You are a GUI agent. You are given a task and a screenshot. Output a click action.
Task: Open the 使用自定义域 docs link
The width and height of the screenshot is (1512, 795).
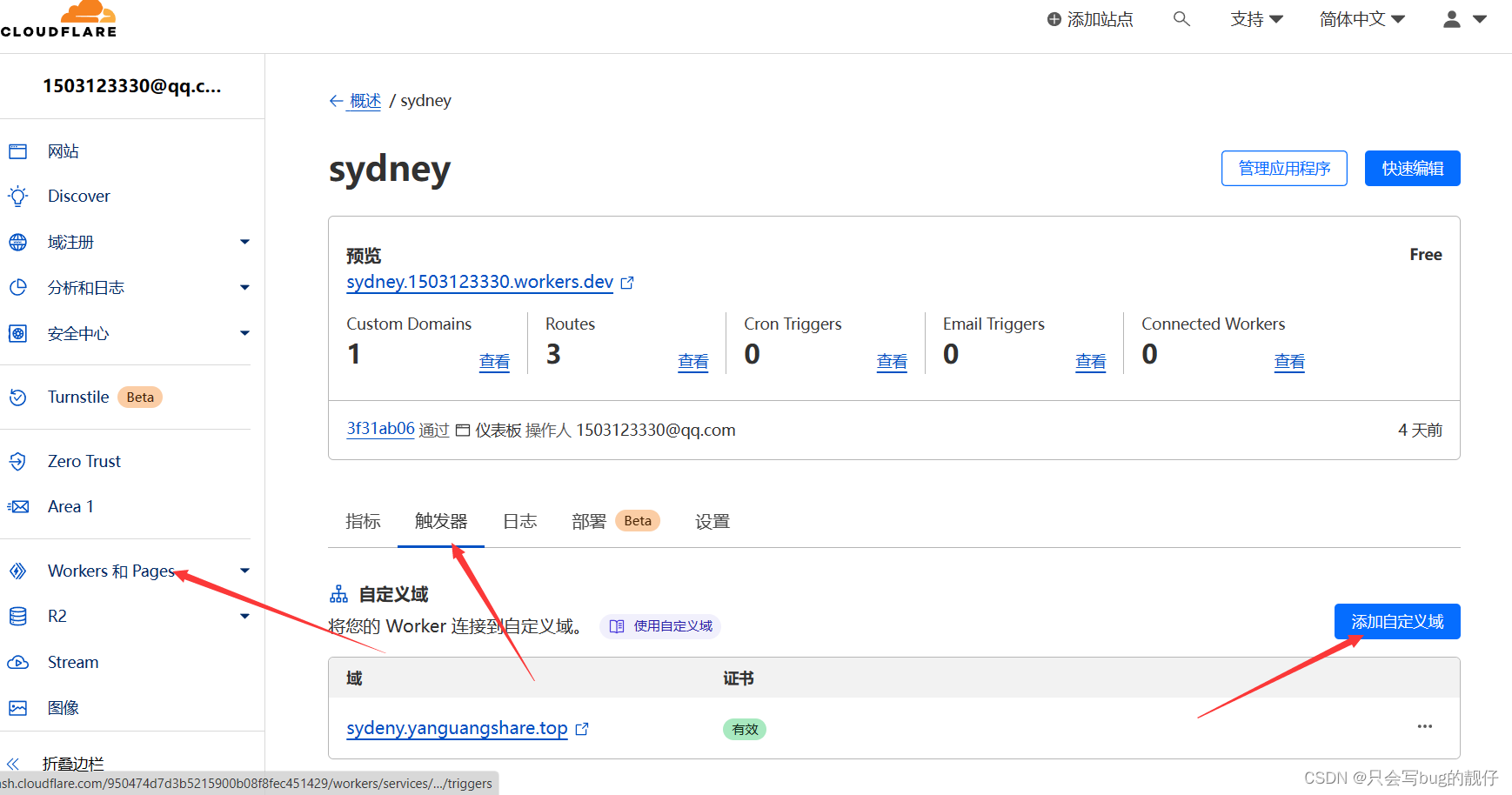[660, 626]
